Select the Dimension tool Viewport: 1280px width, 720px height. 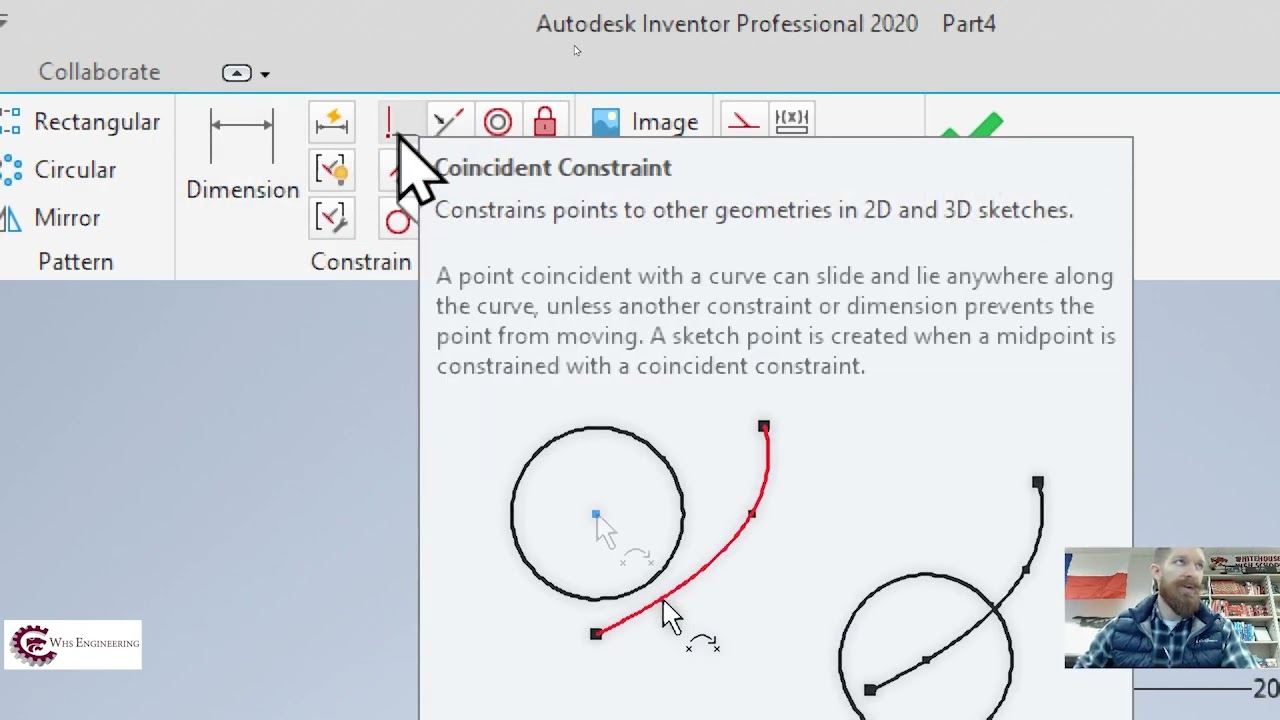242,153
